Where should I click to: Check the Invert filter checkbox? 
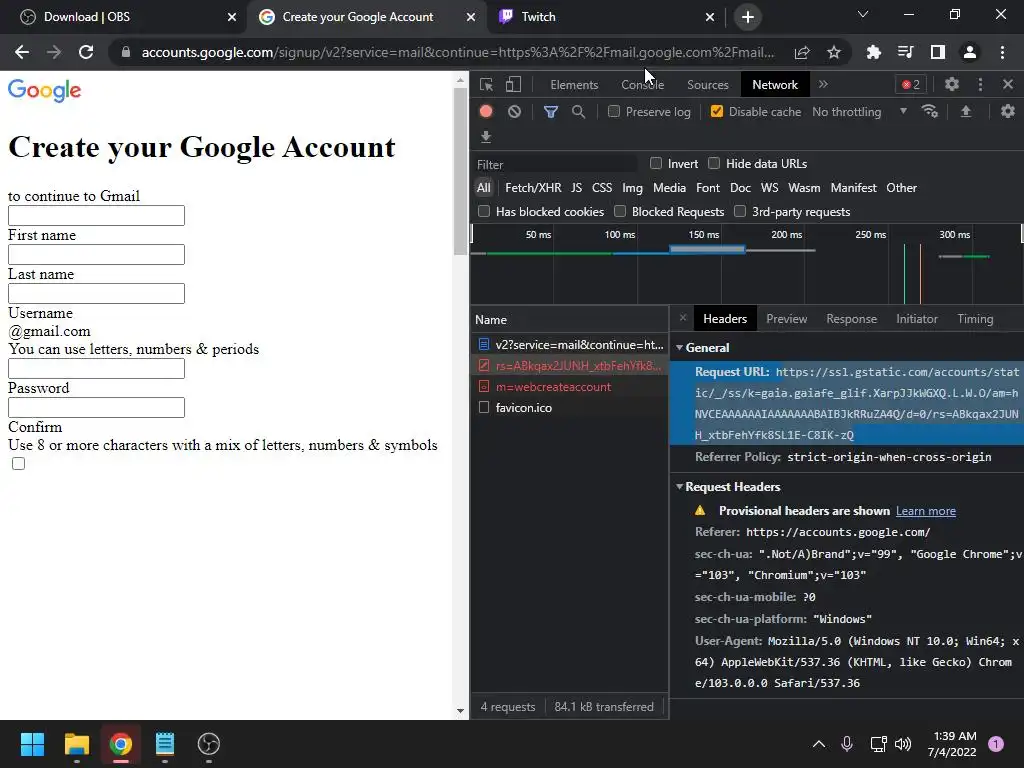tap(656, 163)
